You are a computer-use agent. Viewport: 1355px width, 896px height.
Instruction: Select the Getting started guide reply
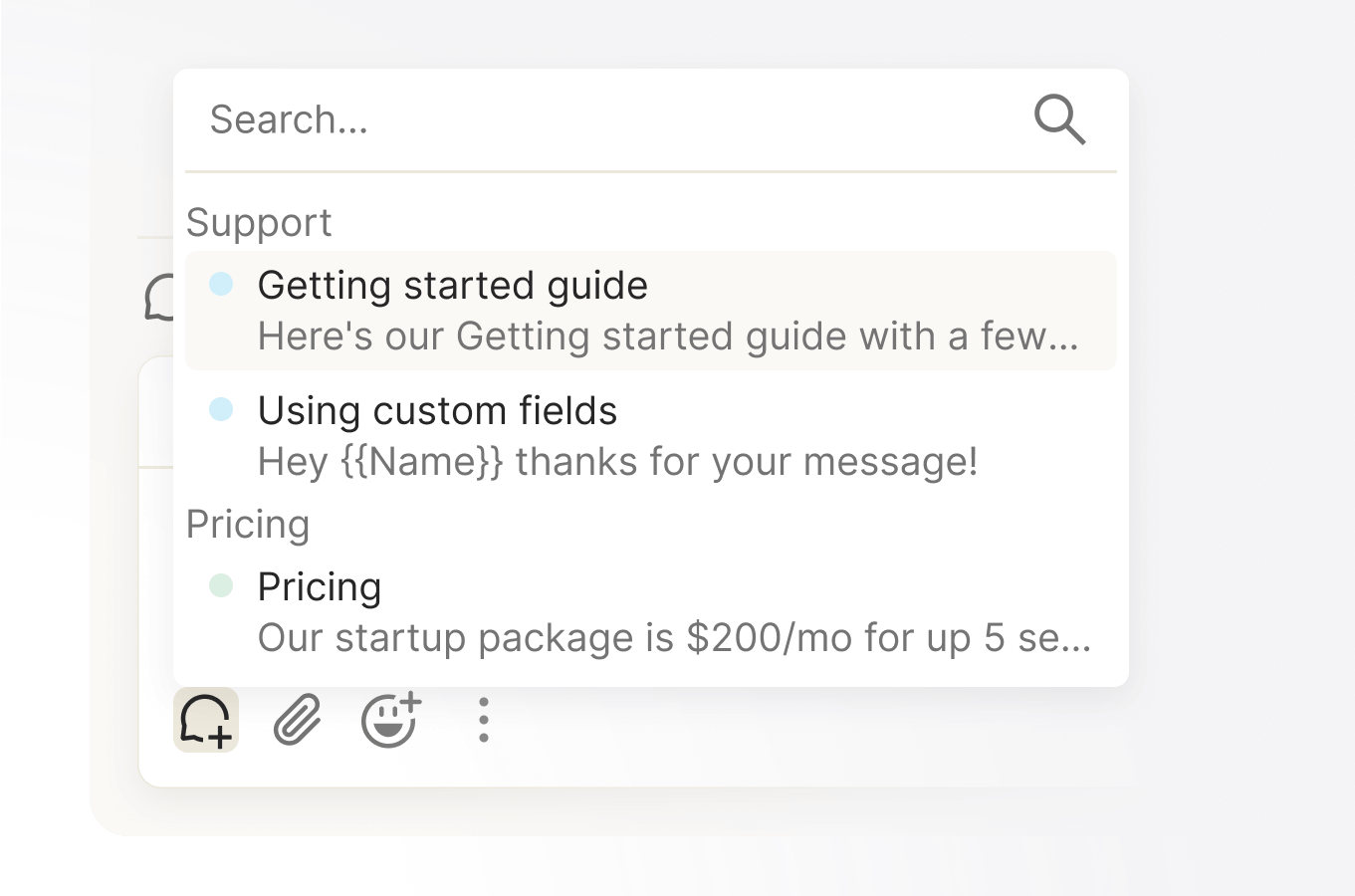[651, 311]
